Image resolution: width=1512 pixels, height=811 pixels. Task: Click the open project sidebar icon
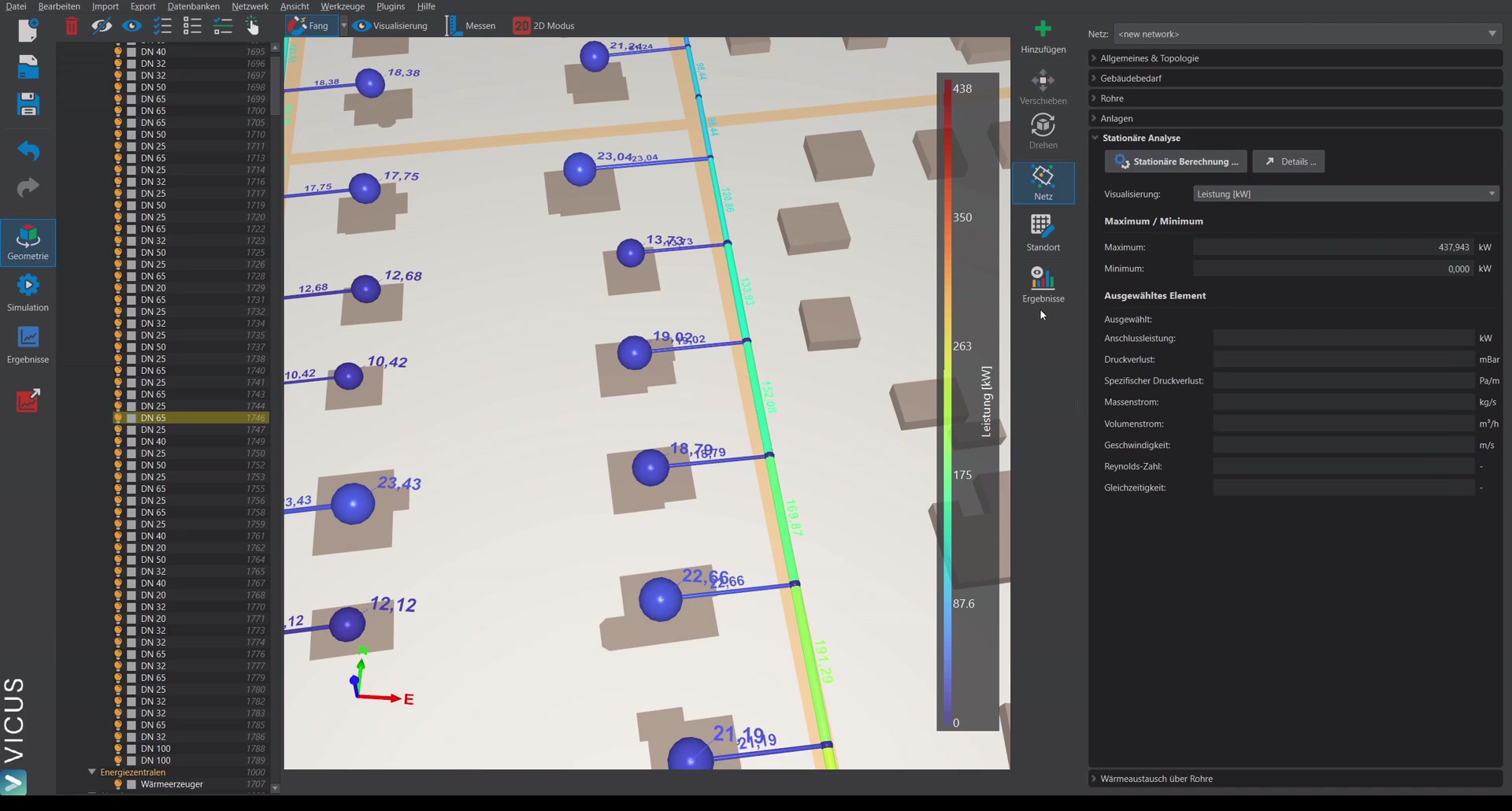click(28, 67)
